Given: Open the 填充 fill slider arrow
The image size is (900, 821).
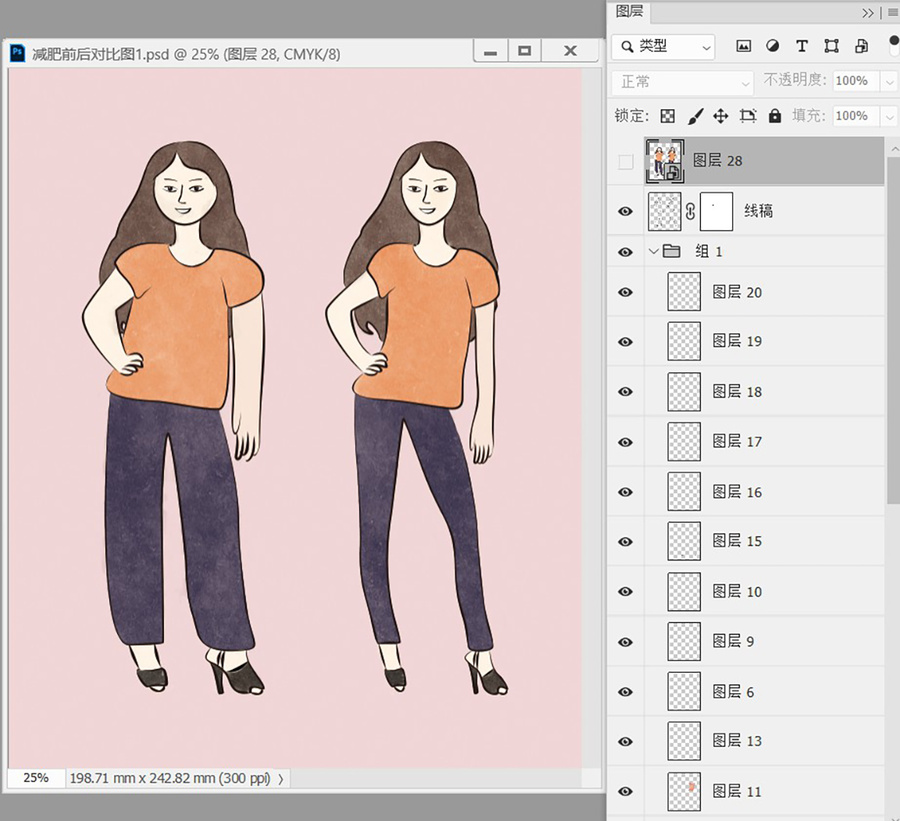Looking at the screenshot, I should 889,117.
